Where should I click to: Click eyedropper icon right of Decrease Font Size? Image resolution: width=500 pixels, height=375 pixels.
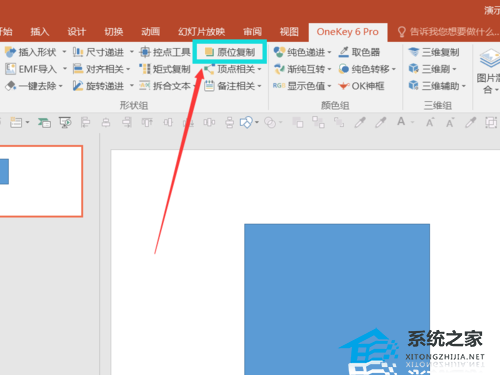(471, 122)
